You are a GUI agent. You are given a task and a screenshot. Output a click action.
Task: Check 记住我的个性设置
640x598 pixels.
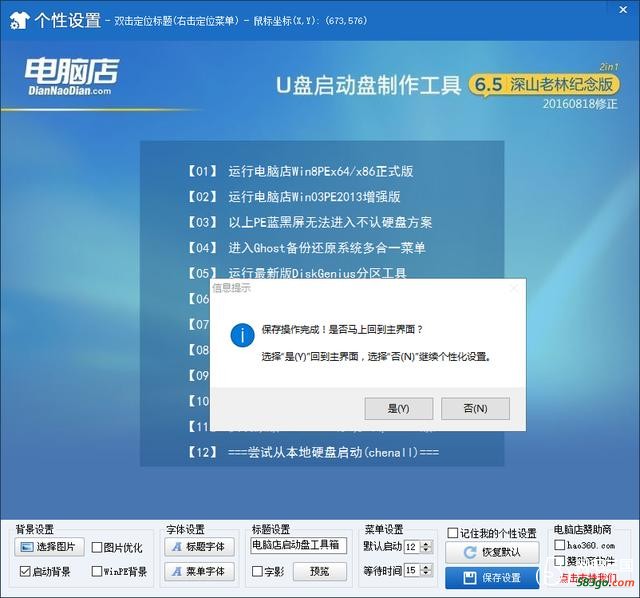point(452,533)
